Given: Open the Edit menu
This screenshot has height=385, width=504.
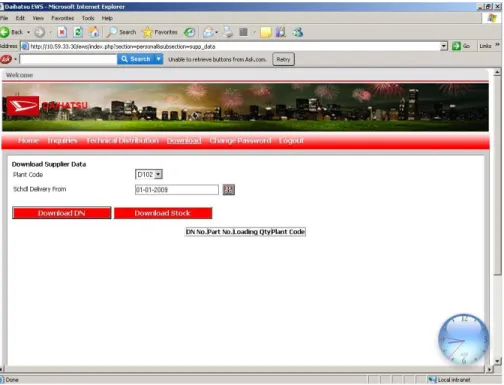Looking at the screenshot, I should point(20,18).
